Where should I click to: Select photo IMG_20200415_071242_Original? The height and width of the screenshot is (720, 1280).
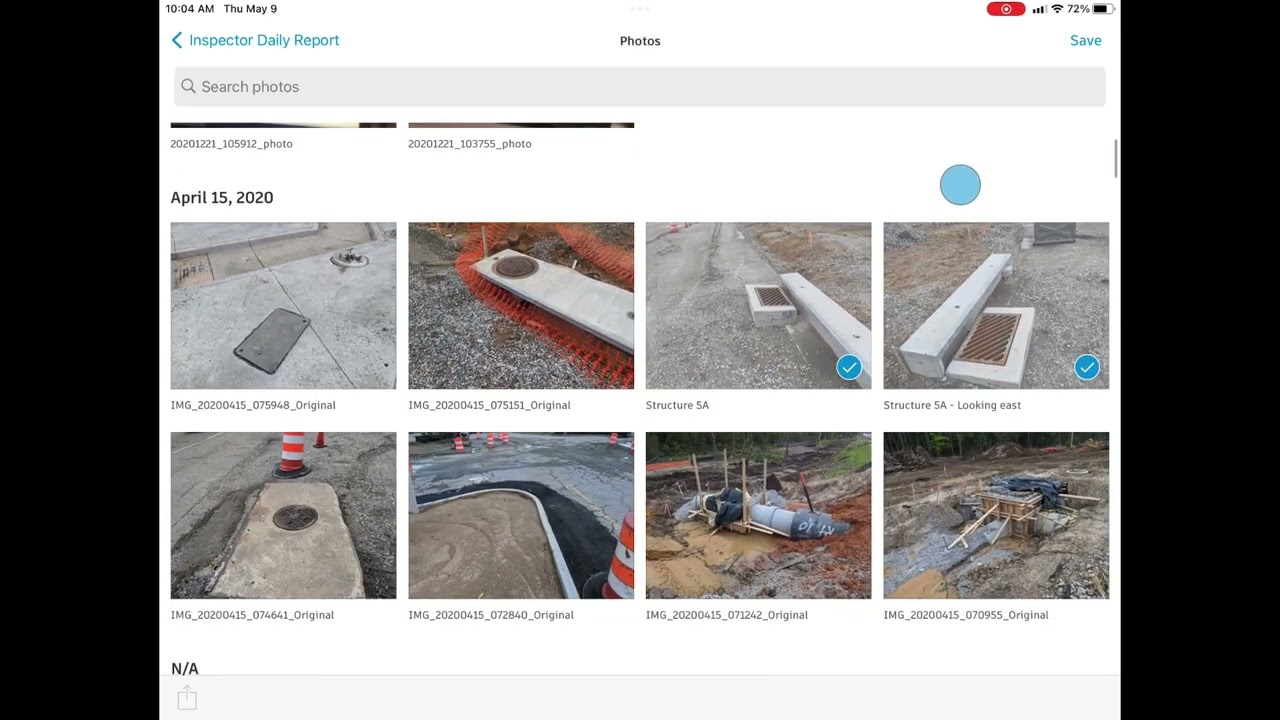point(758,515)
